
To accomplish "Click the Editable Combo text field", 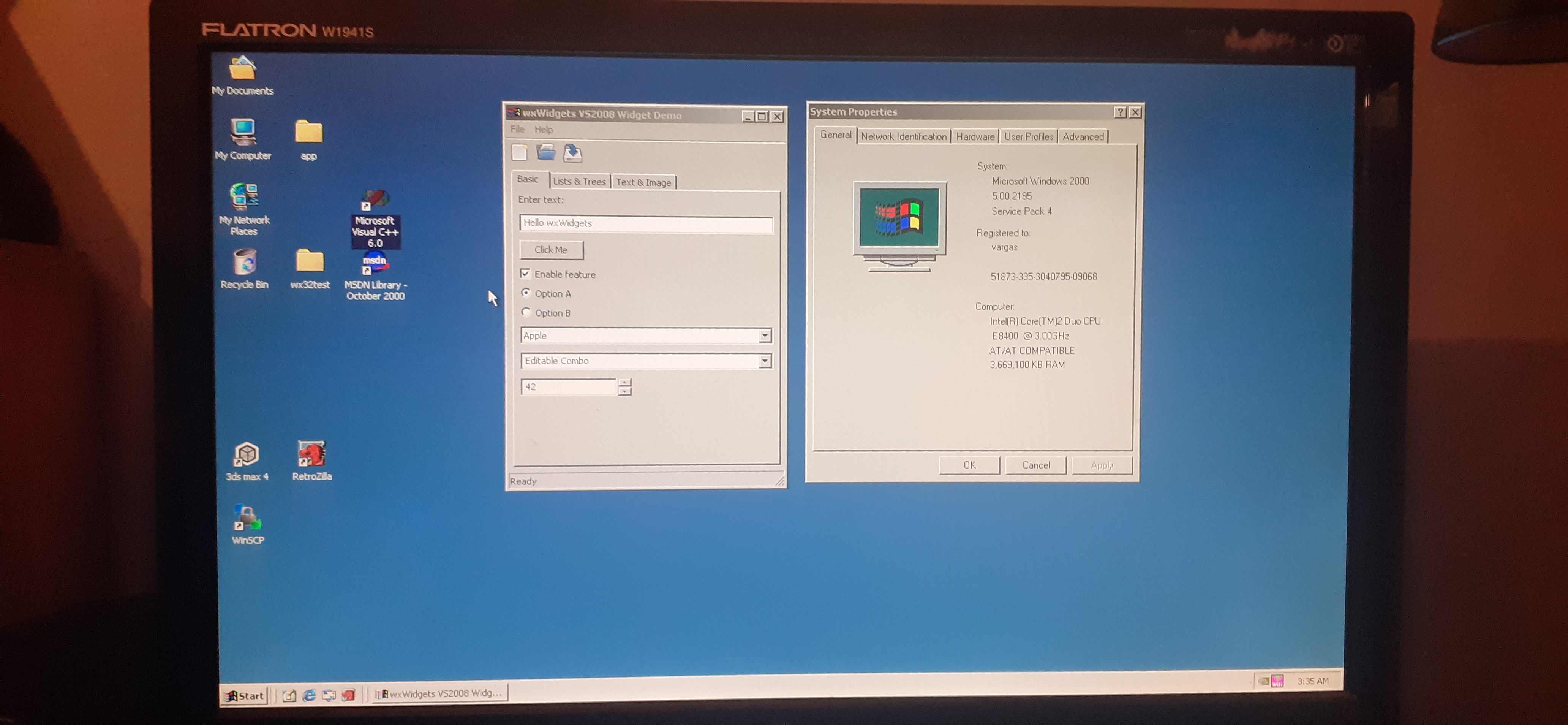I will [640, 361].
